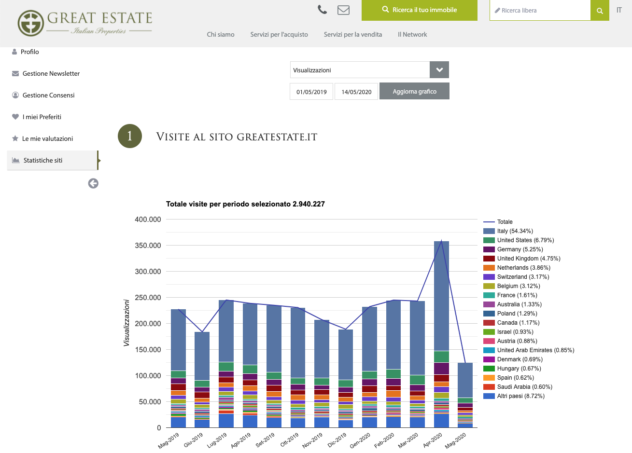This screenshot has width=632, height=453.
Task: Click Ricerca il tuo immobile button
Action: (420, 10)
